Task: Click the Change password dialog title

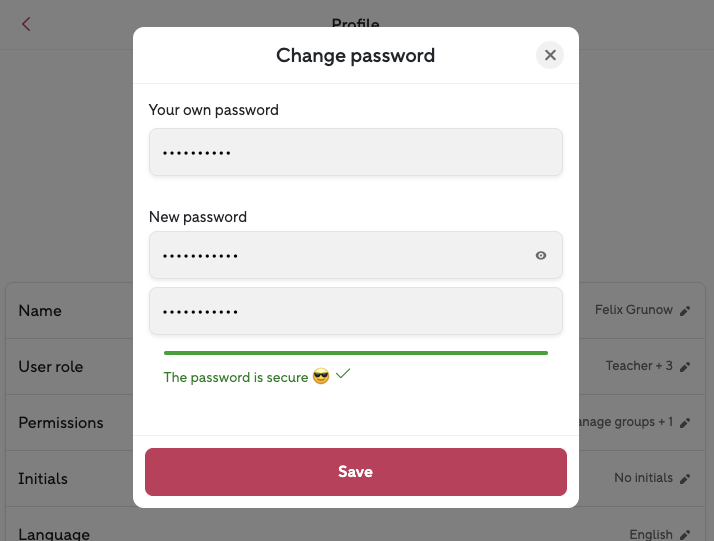Action: [x=356, y=56]
